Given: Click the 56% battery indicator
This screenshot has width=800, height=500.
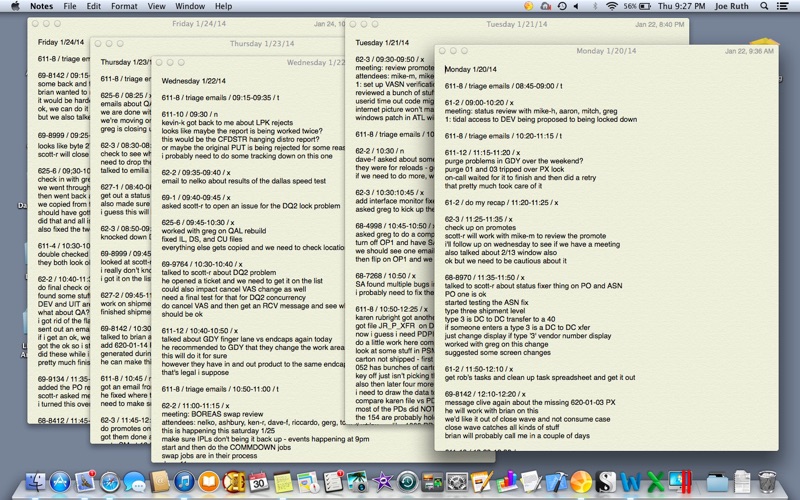Looking at the screenshot, I should [637, 6].
